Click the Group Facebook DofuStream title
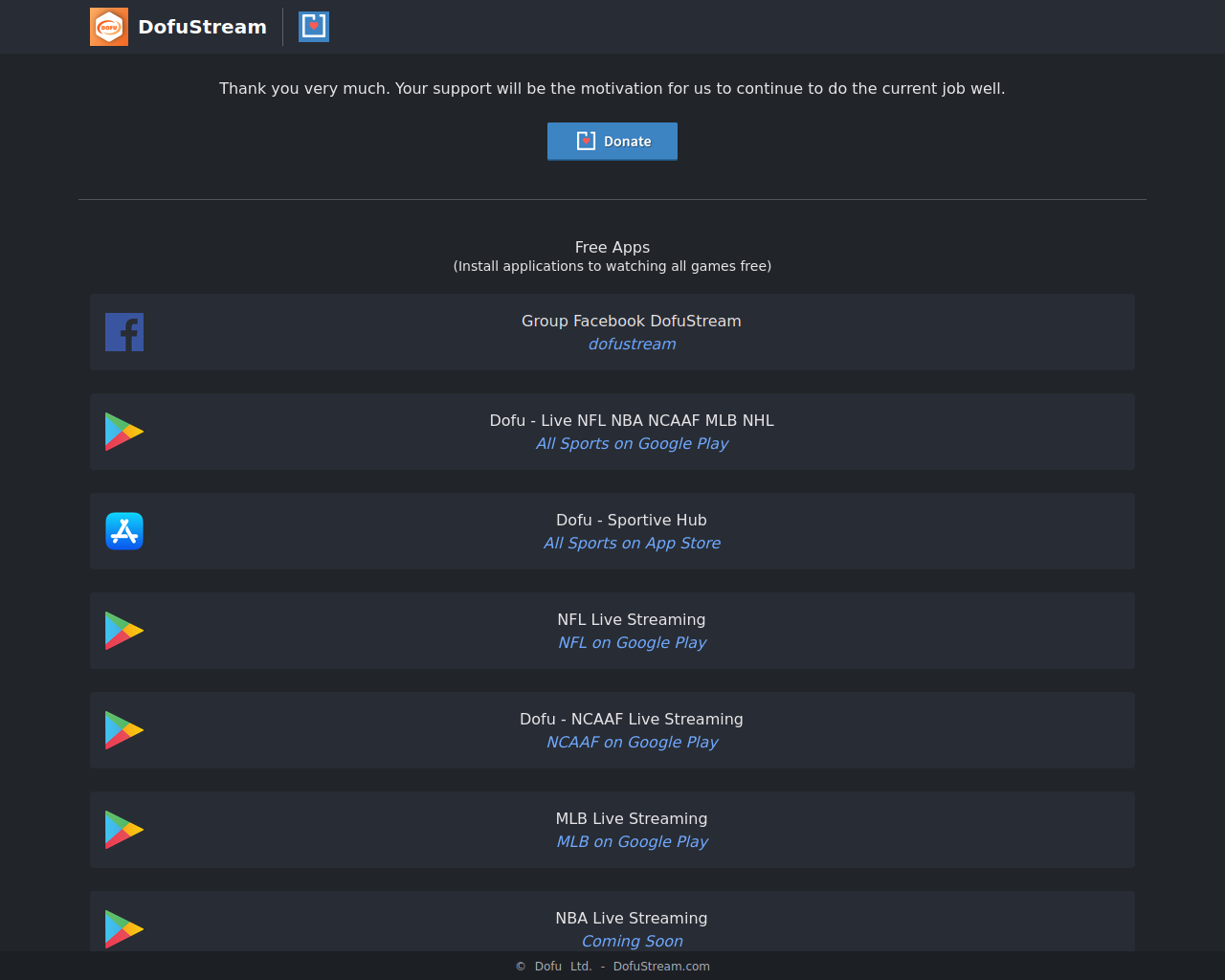This screenshot has width=1225, height=980. [632, 321]
